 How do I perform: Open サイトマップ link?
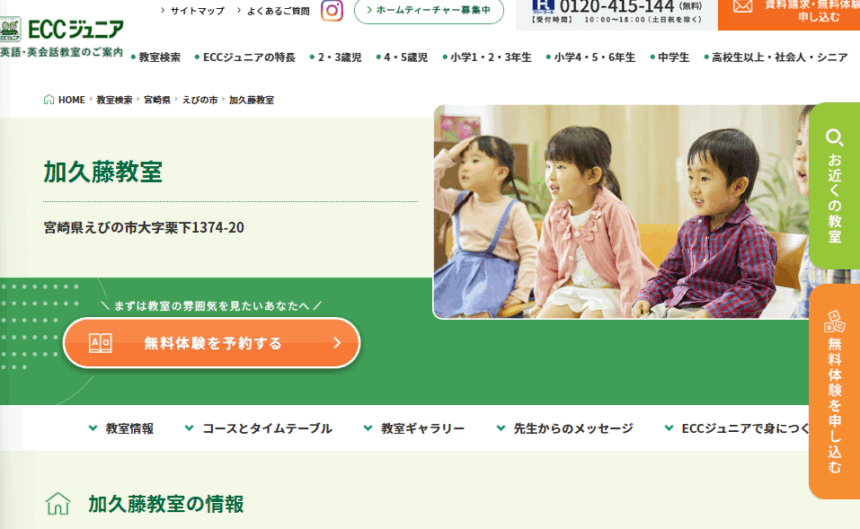(x=193, y=10)
